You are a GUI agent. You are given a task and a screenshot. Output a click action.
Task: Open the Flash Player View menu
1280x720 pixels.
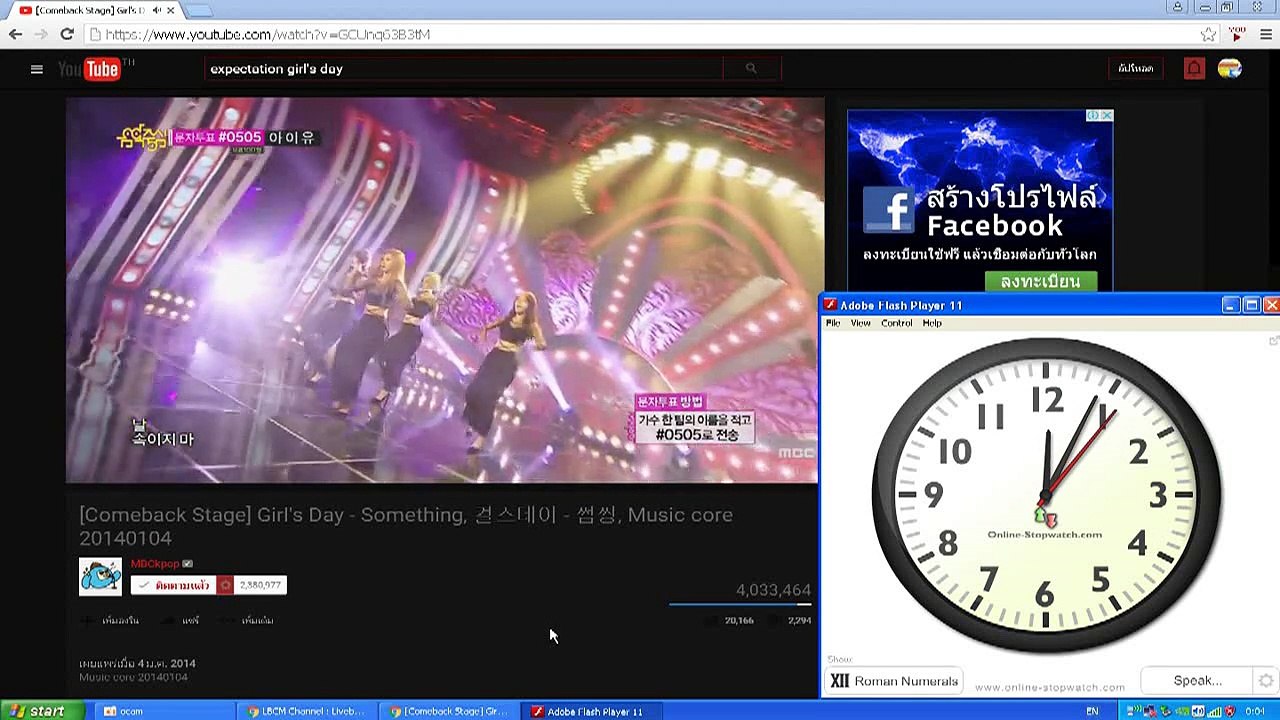(x=860, y=323)
